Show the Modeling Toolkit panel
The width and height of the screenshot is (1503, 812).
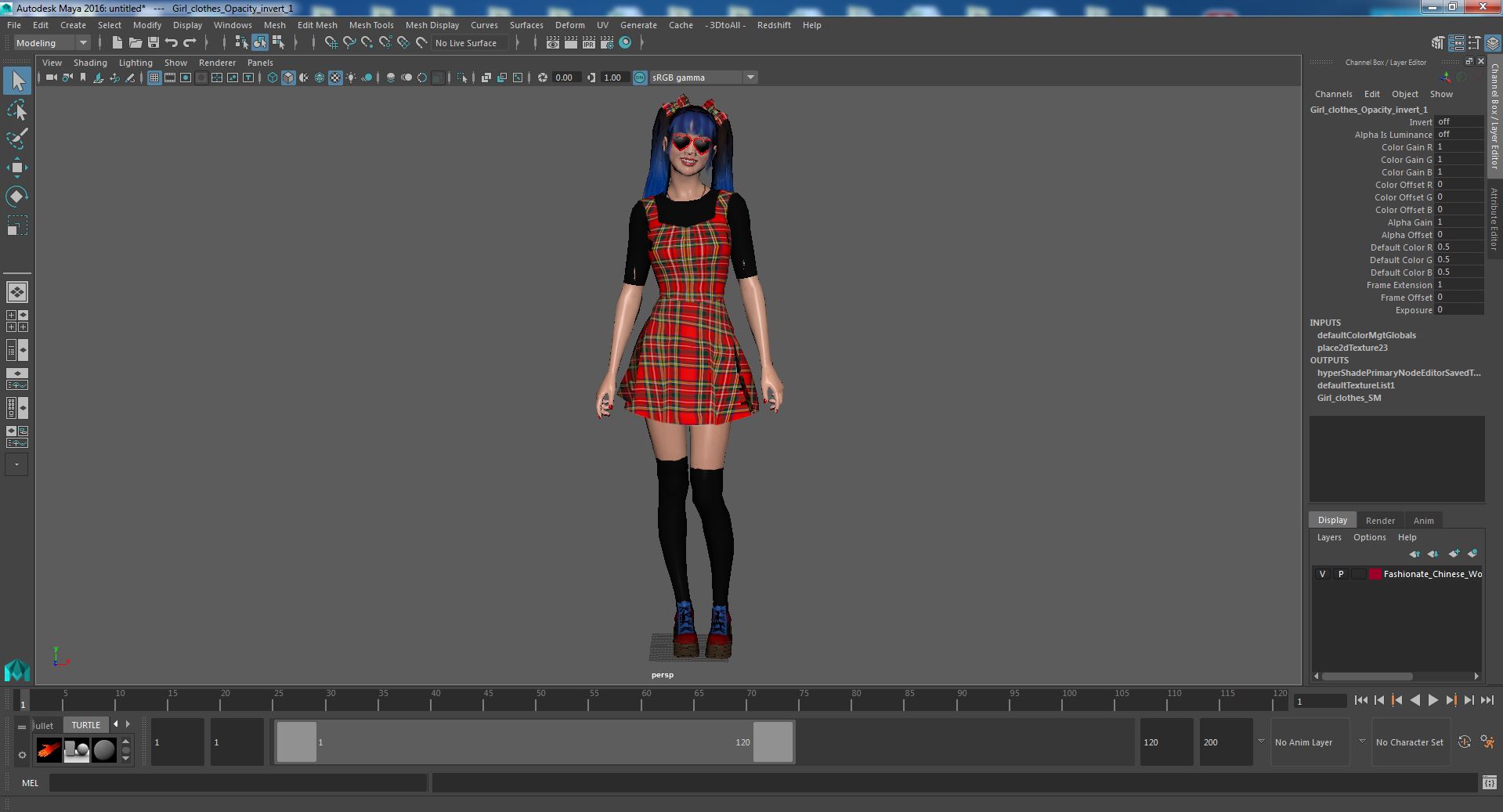(1438, 43)
